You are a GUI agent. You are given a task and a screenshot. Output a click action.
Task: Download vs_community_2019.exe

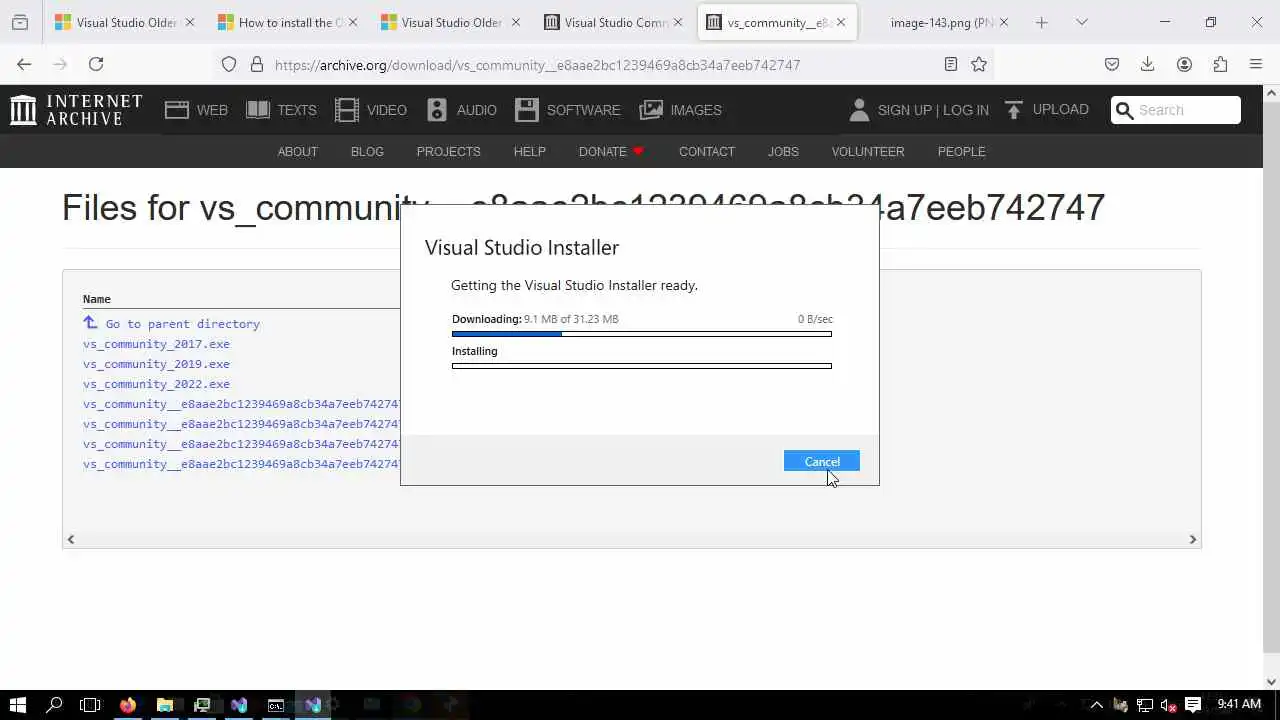(x=156, y=364)
